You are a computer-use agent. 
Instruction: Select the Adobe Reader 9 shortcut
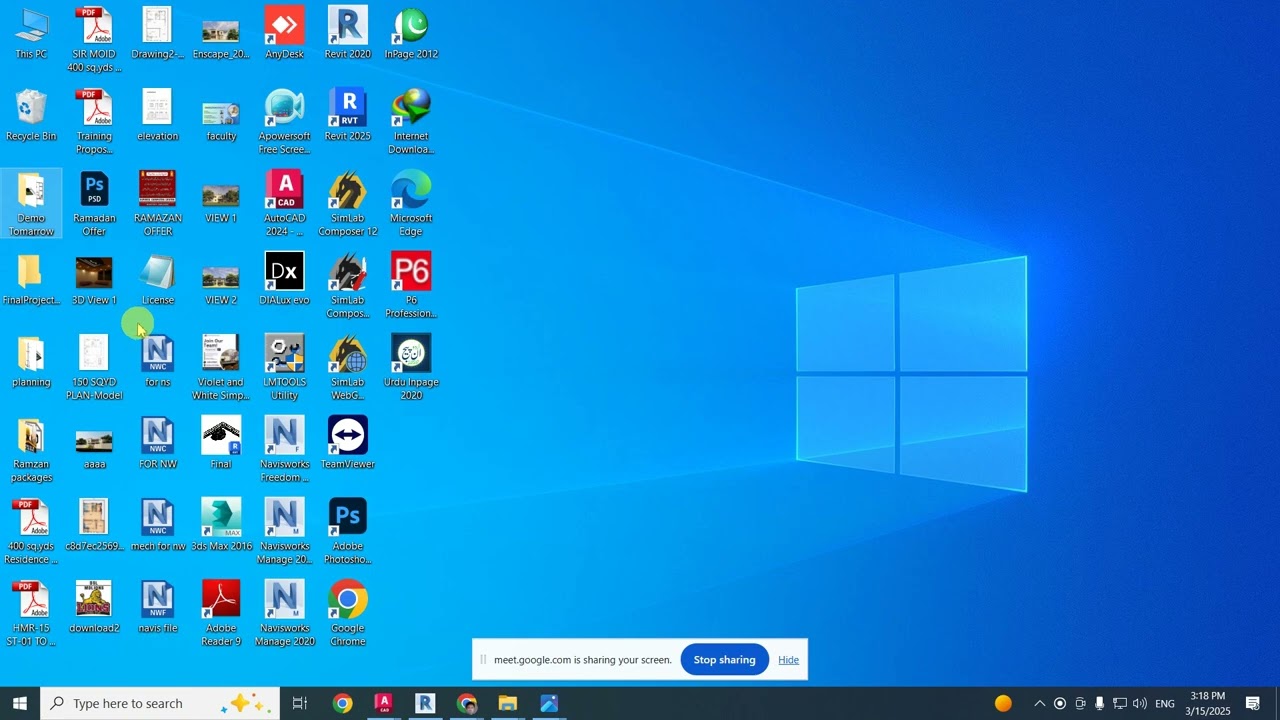pos(221,614)
